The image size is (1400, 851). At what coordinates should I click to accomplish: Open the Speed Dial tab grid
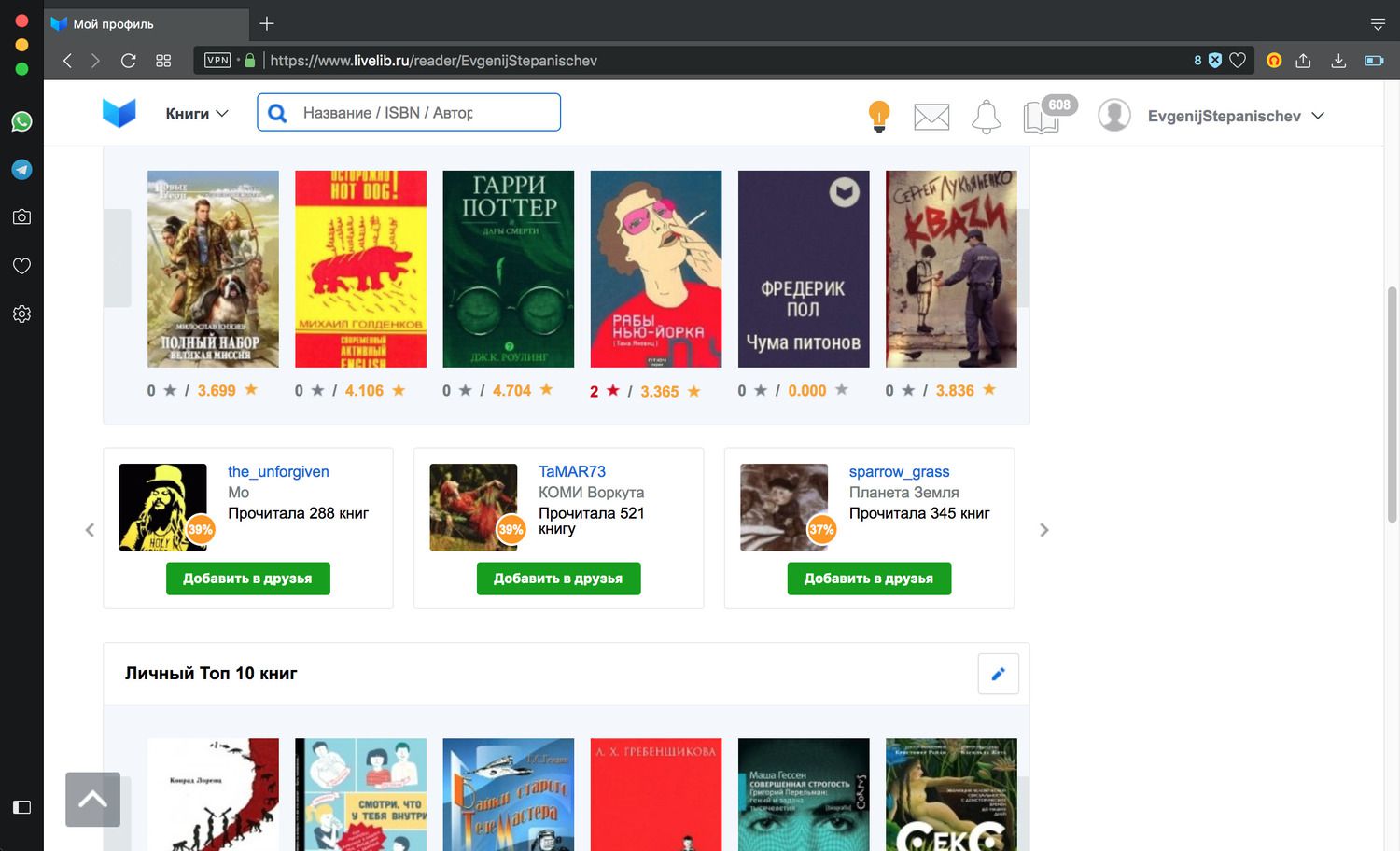[x=163, y=61]
